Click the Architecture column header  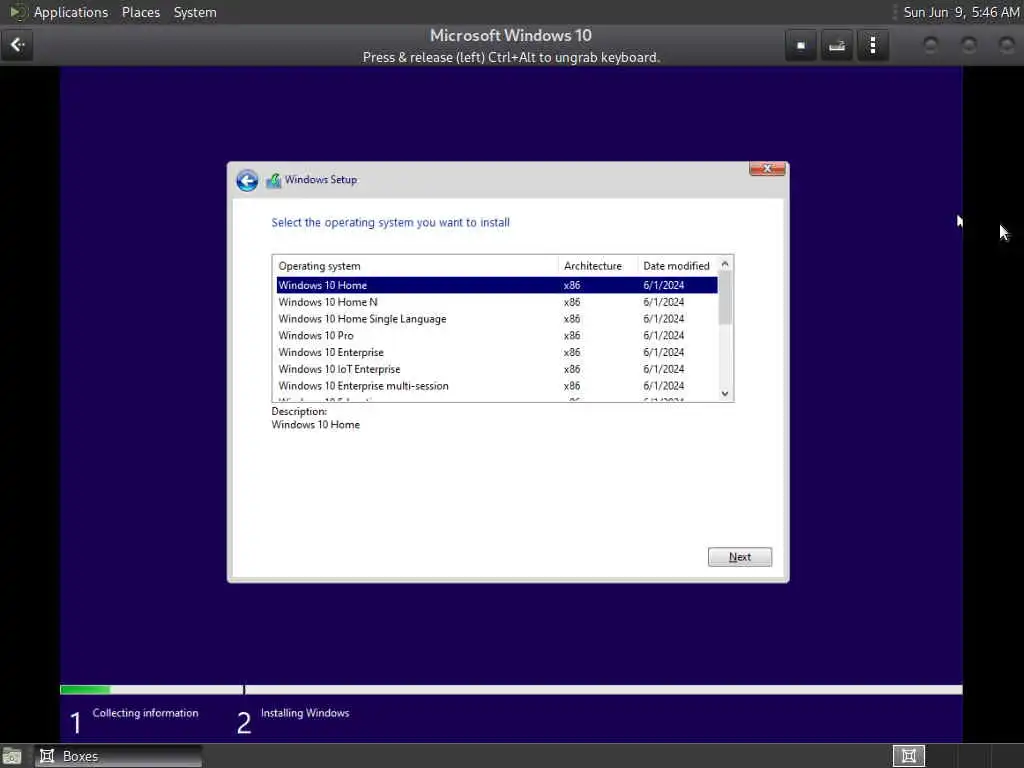597,266
